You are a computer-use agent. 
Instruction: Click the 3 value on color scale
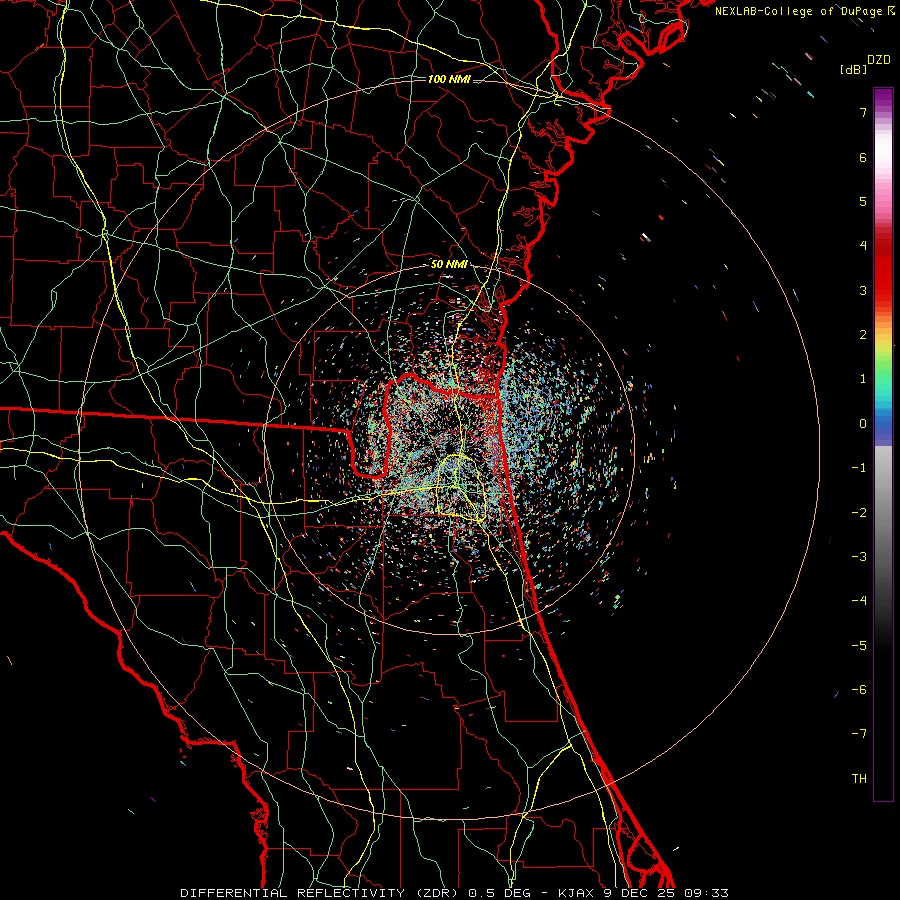pos(863,290)
